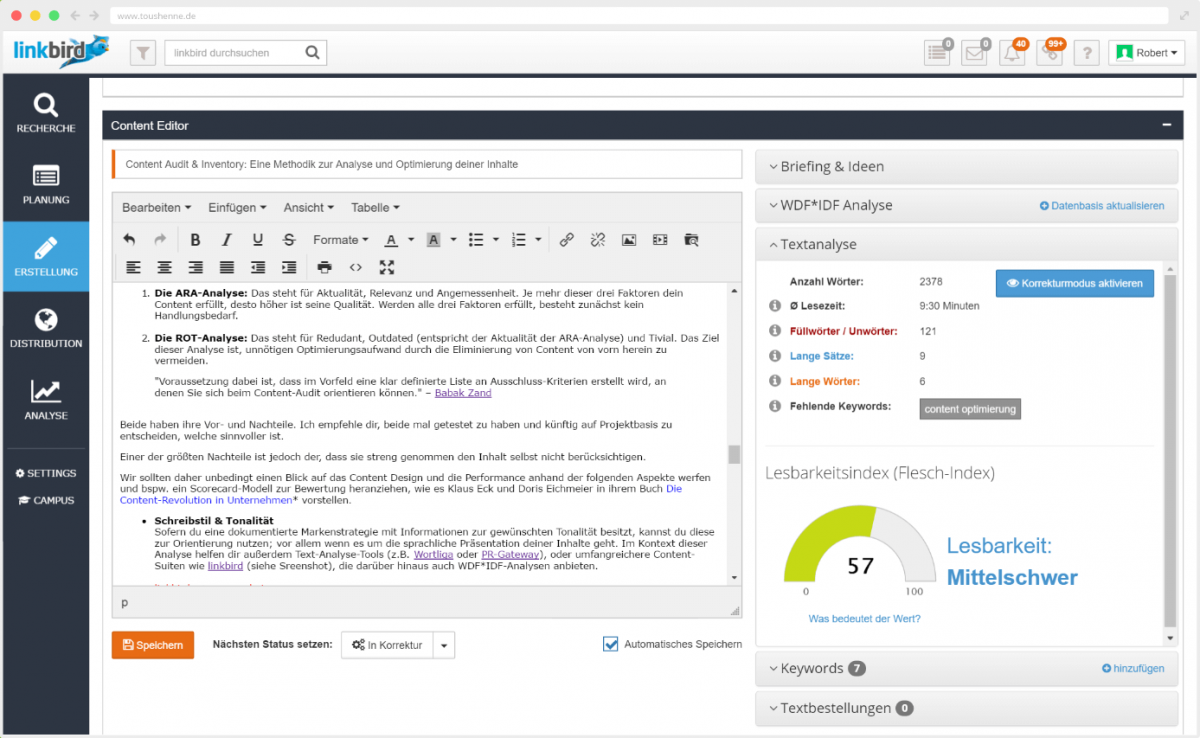Go to the Distribution sidebar section

pos(46,328)
